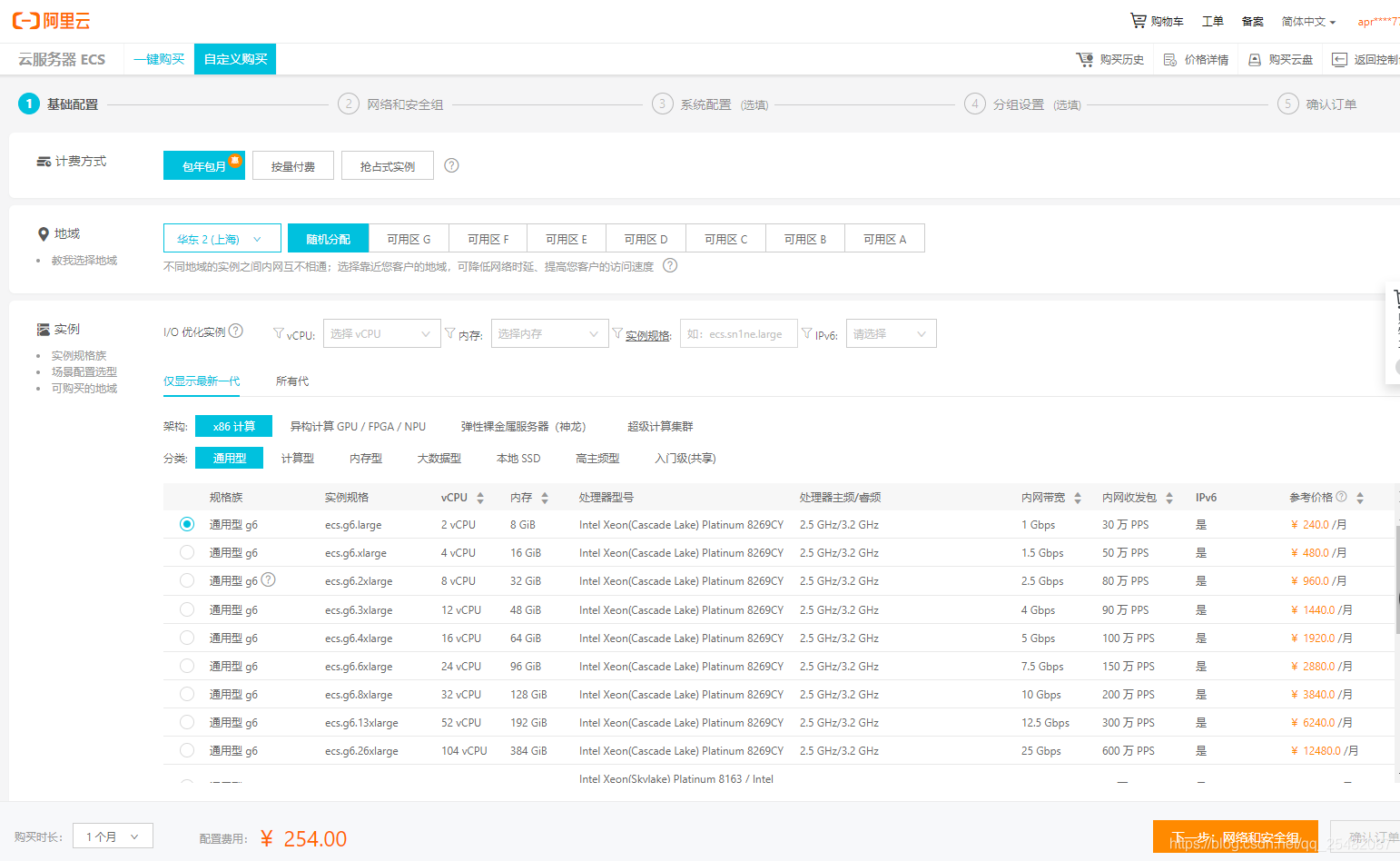
Task: Click the help icon beside billing options
Action: pos(451,165)
